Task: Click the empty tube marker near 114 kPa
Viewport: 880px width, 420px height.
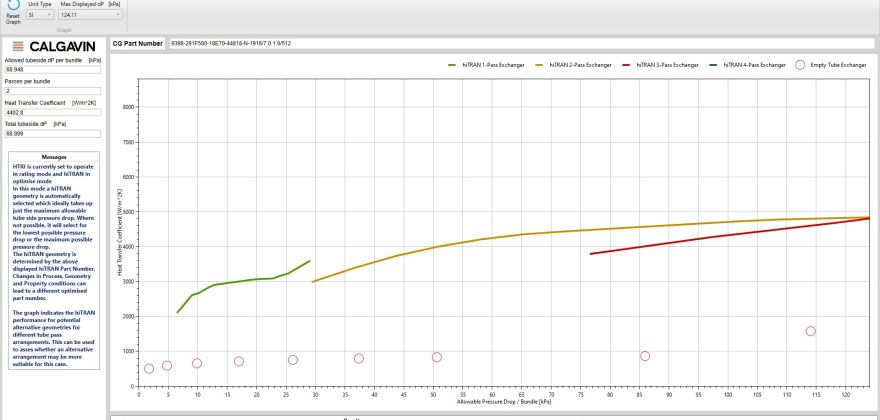Action: [x=810, y=331]
